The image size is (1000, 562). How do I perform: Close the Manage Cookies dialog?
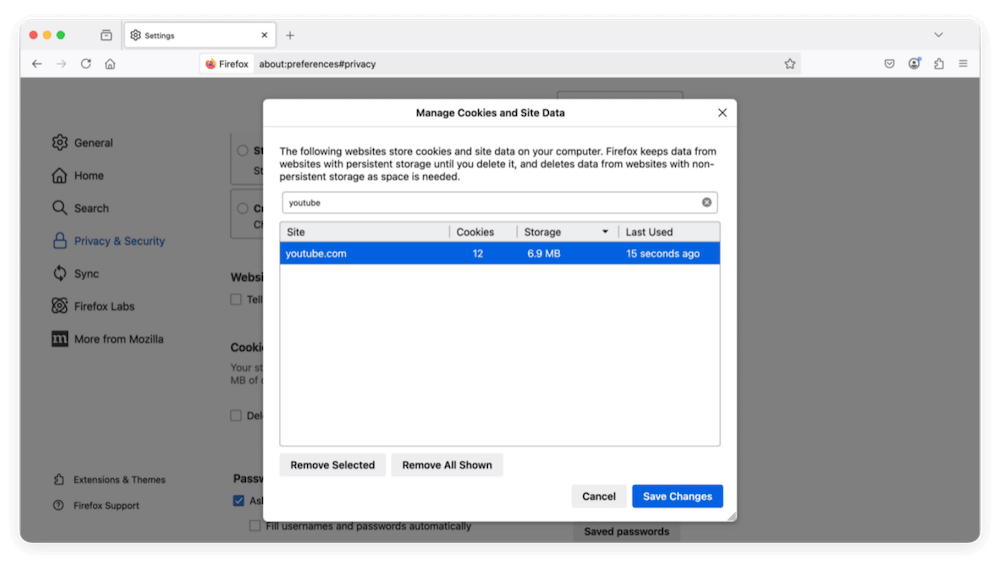click(x=722, y=113)
